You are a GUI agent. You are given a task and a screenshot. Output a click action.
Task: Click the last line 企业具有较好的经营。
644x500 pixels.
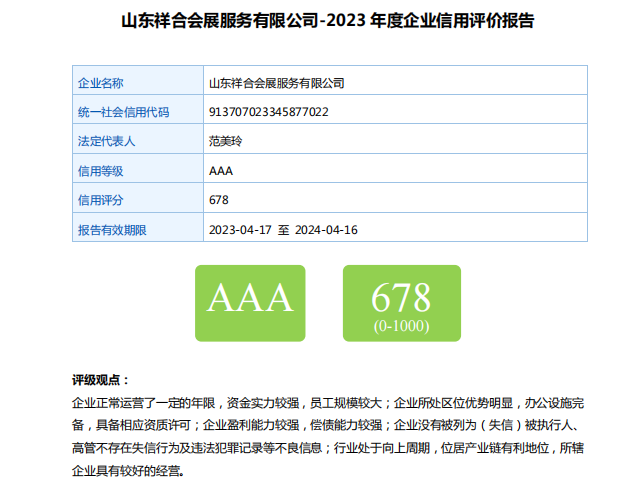pos(128,471)
